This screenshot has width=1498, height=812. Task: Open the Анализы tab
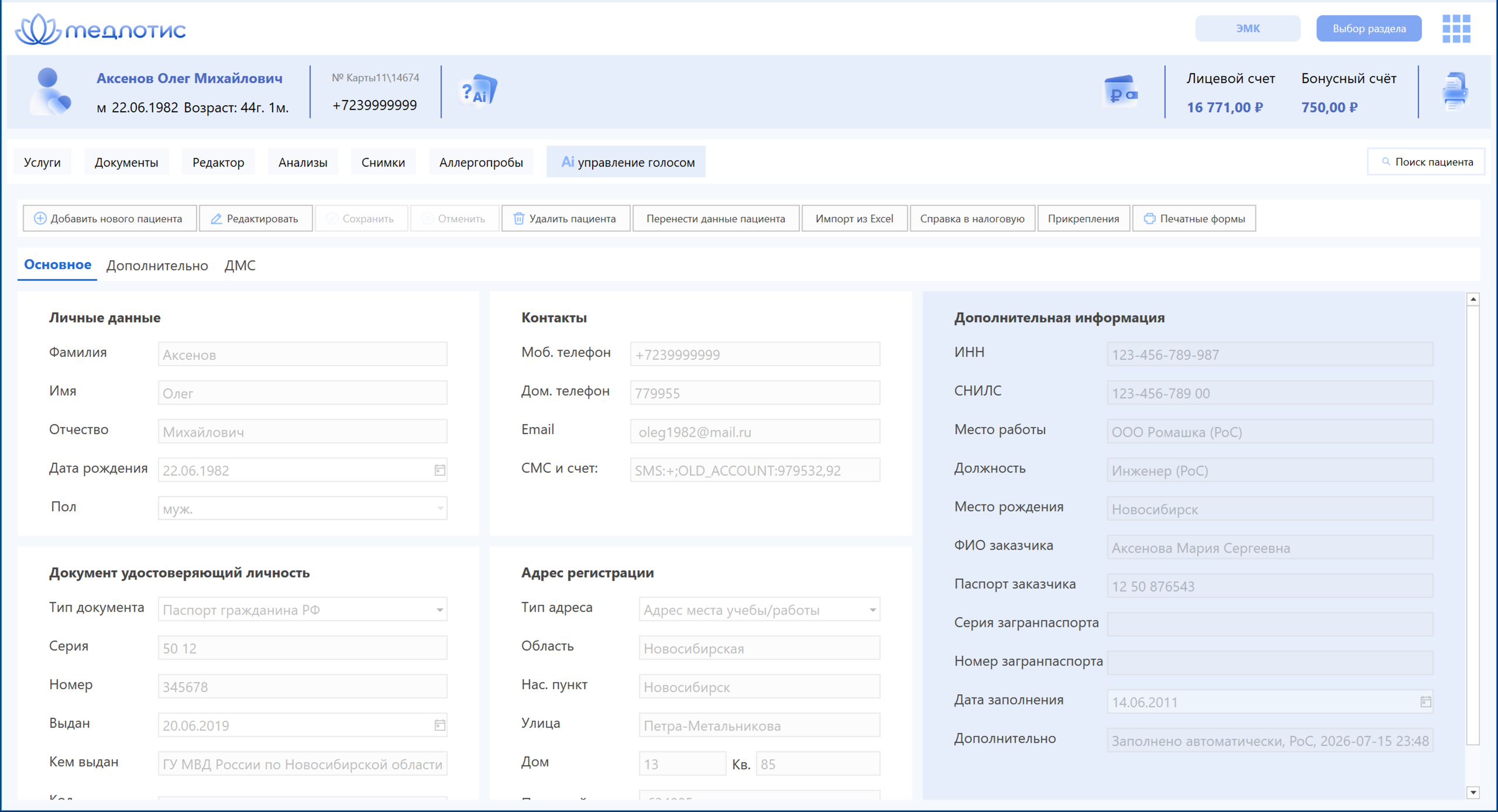pos(303,162)
